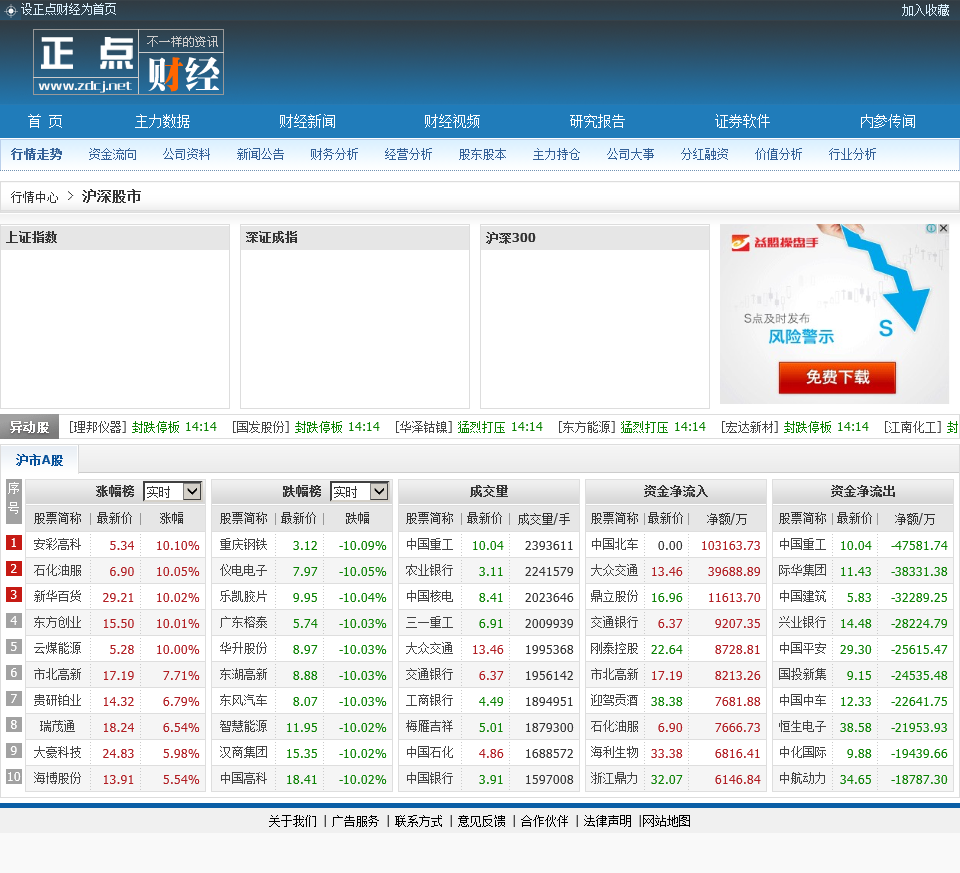Select the 新闻公告 sub-tab
The image size is (960, 873).
(x=261, y=154)
